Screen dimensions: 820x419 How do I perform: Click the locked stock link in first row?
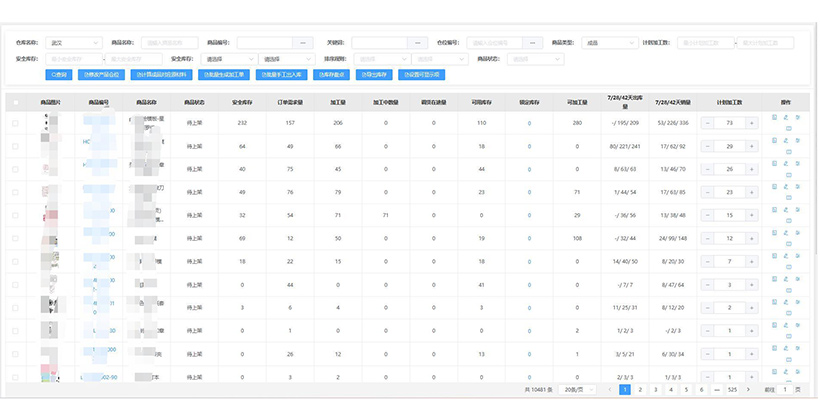[529, 122]
